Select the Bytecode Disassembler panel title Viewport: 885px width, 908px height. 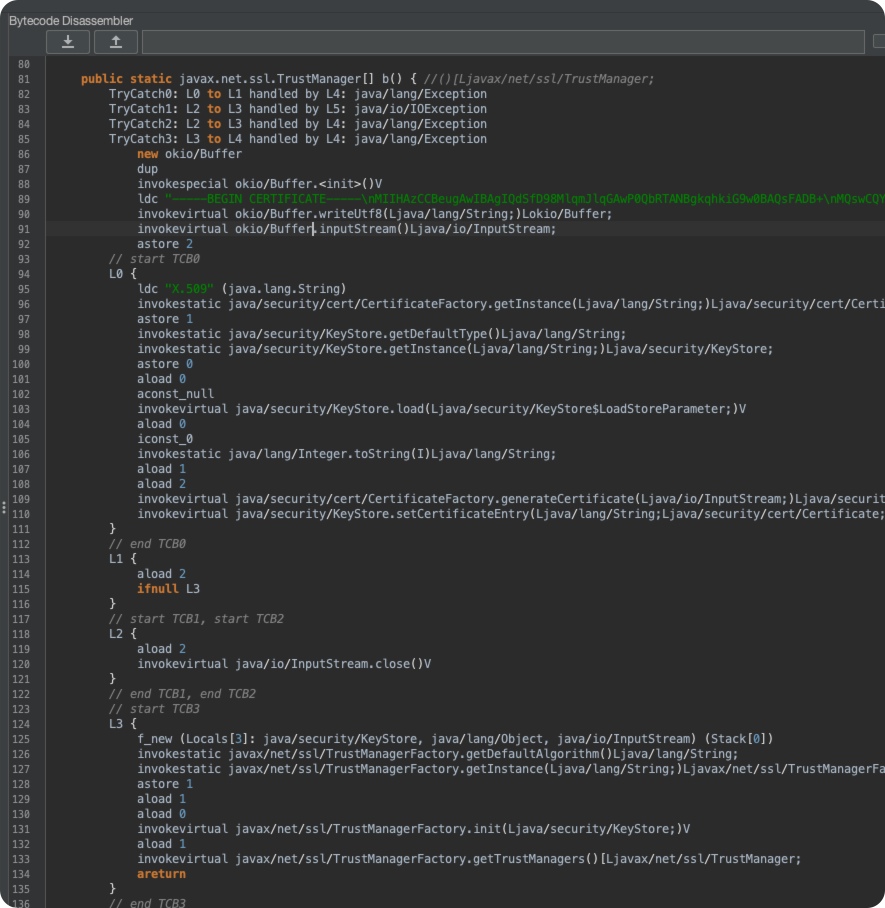[71, 20]
